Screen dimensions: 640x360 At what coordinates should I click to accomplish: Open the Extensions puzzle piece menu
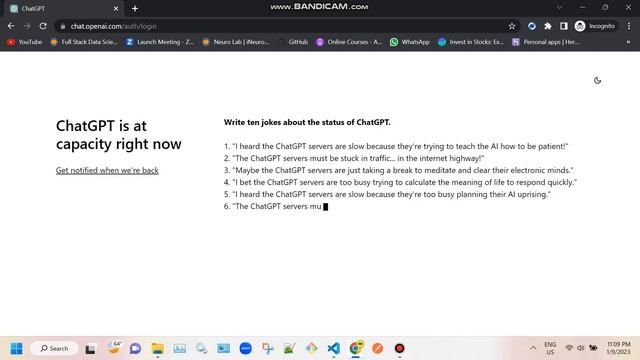(548, 26)
